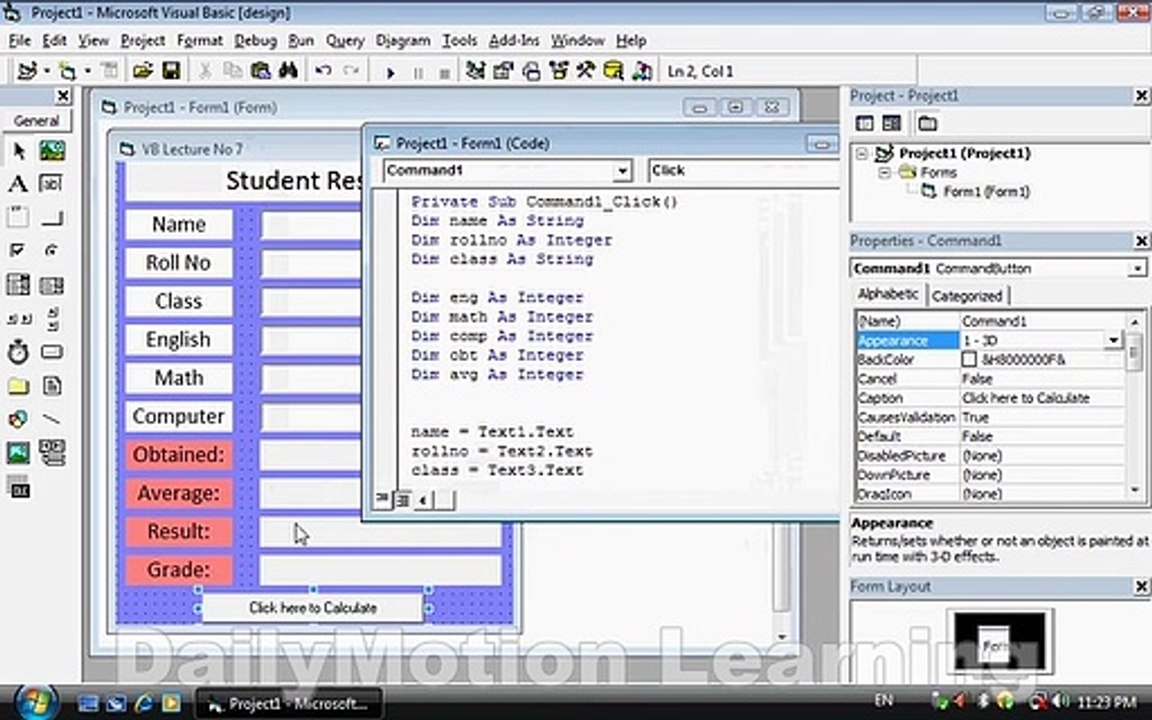Open the General toolbox tab
The height and width of the screenshot is (720, 1152).
click(x=36, y=121)
